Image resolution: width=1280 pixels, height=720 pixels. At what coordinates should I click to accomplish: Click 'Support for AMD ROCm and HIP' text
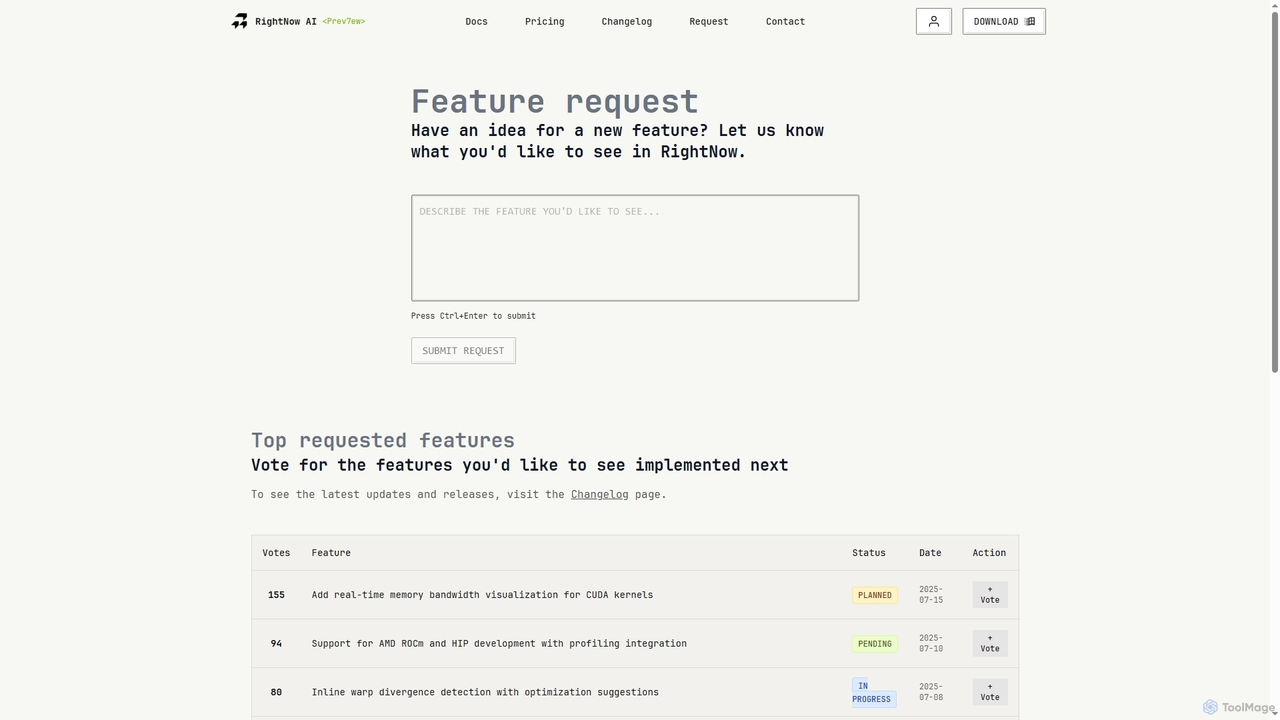tap(499, 644)
